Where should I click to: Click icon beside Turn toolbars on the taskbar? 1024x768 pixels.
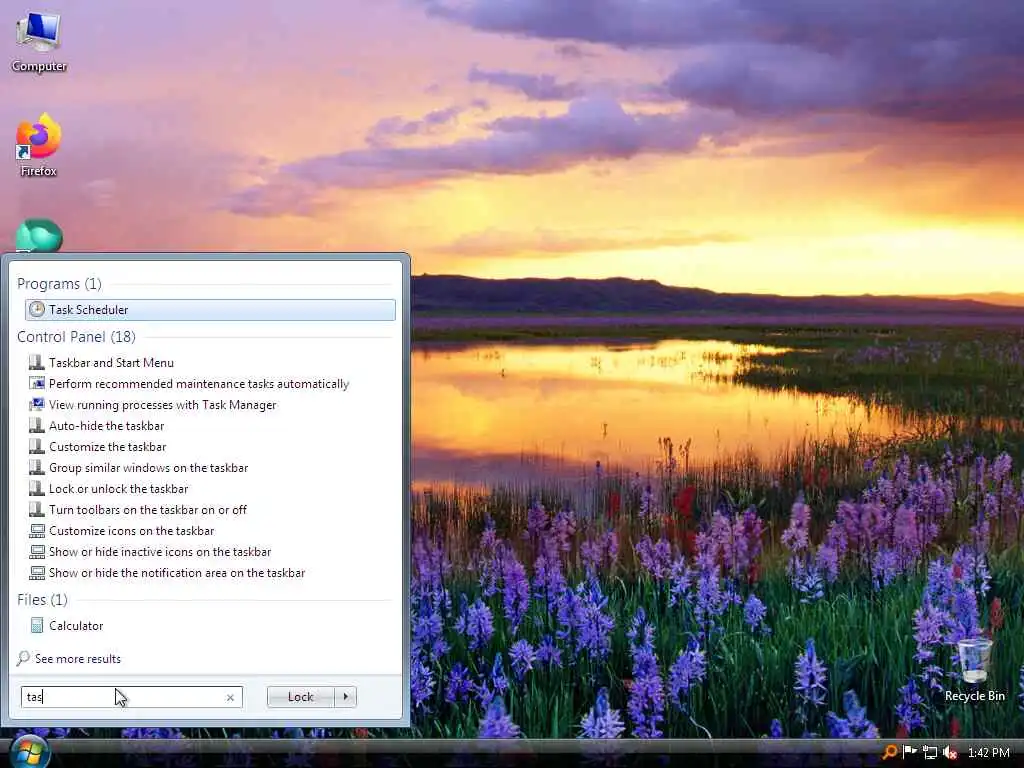[x=37, y=509]
